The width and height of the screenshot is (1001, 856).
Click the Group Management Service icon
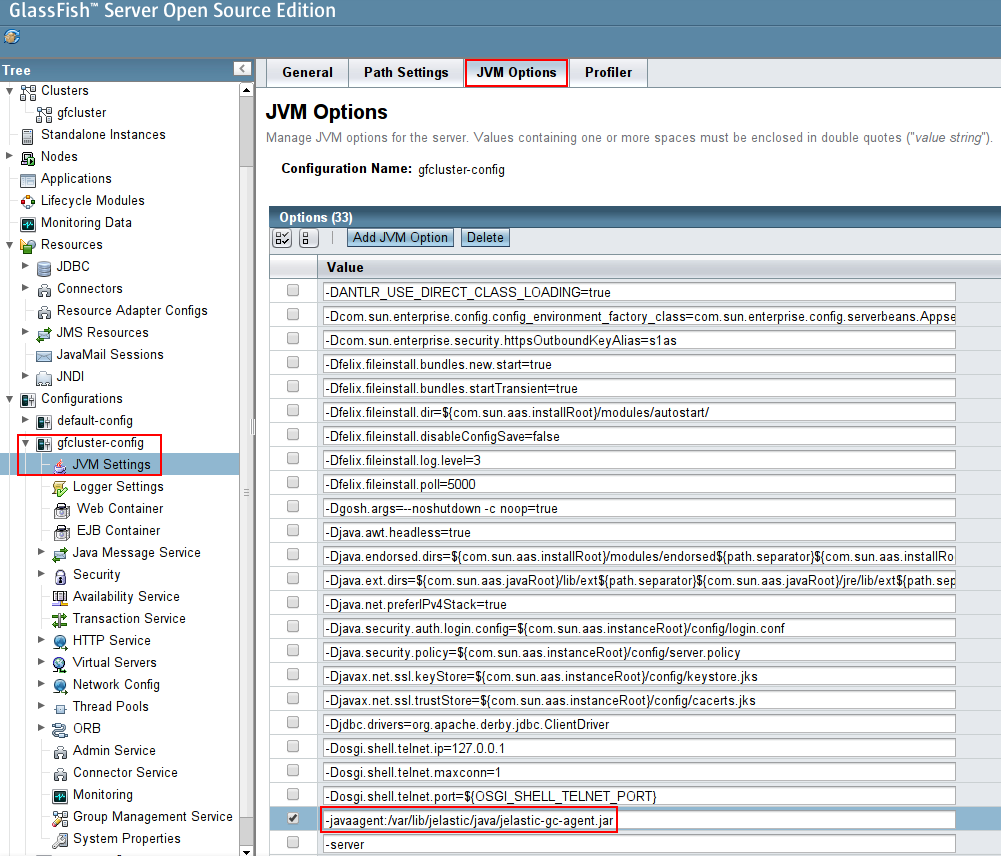(x=60, y=817)
